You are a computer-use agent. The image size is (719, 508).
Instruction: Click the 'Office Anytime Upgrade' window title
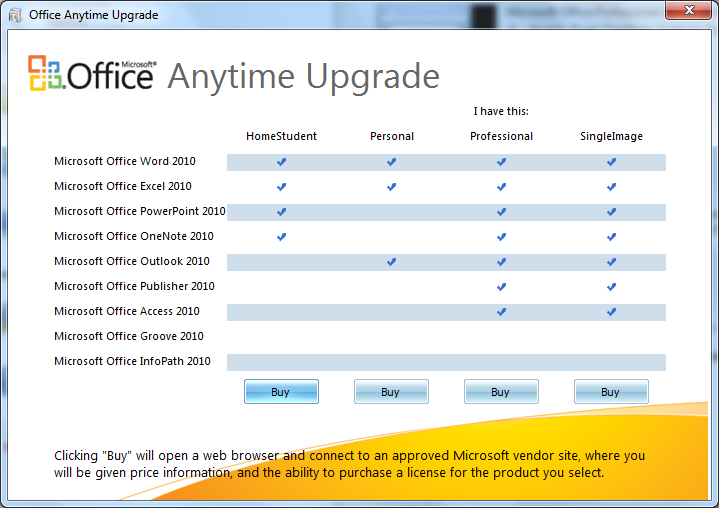(x=94, y=15)
